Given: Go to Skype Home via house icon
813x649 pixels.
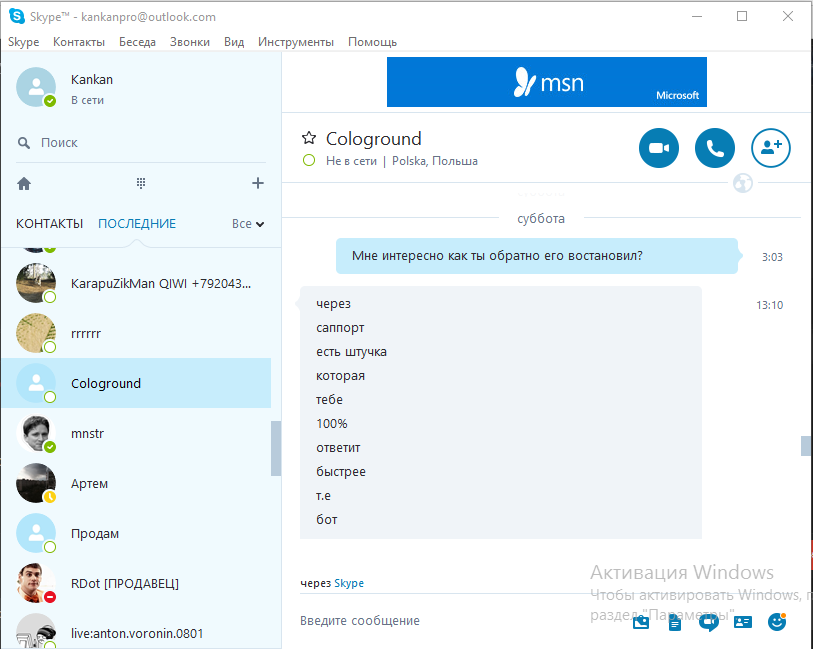Looking at the screenshot, I should click(x=24, y=184).
